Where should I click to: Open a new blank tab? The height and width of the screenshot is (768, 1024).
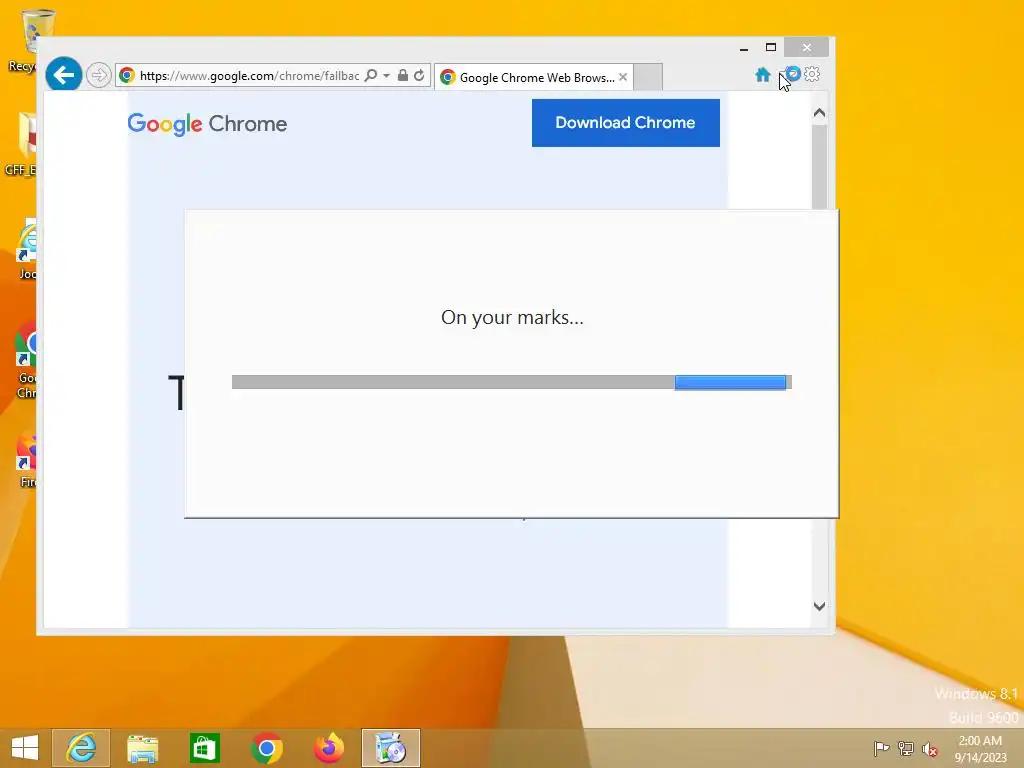(648, 77)
